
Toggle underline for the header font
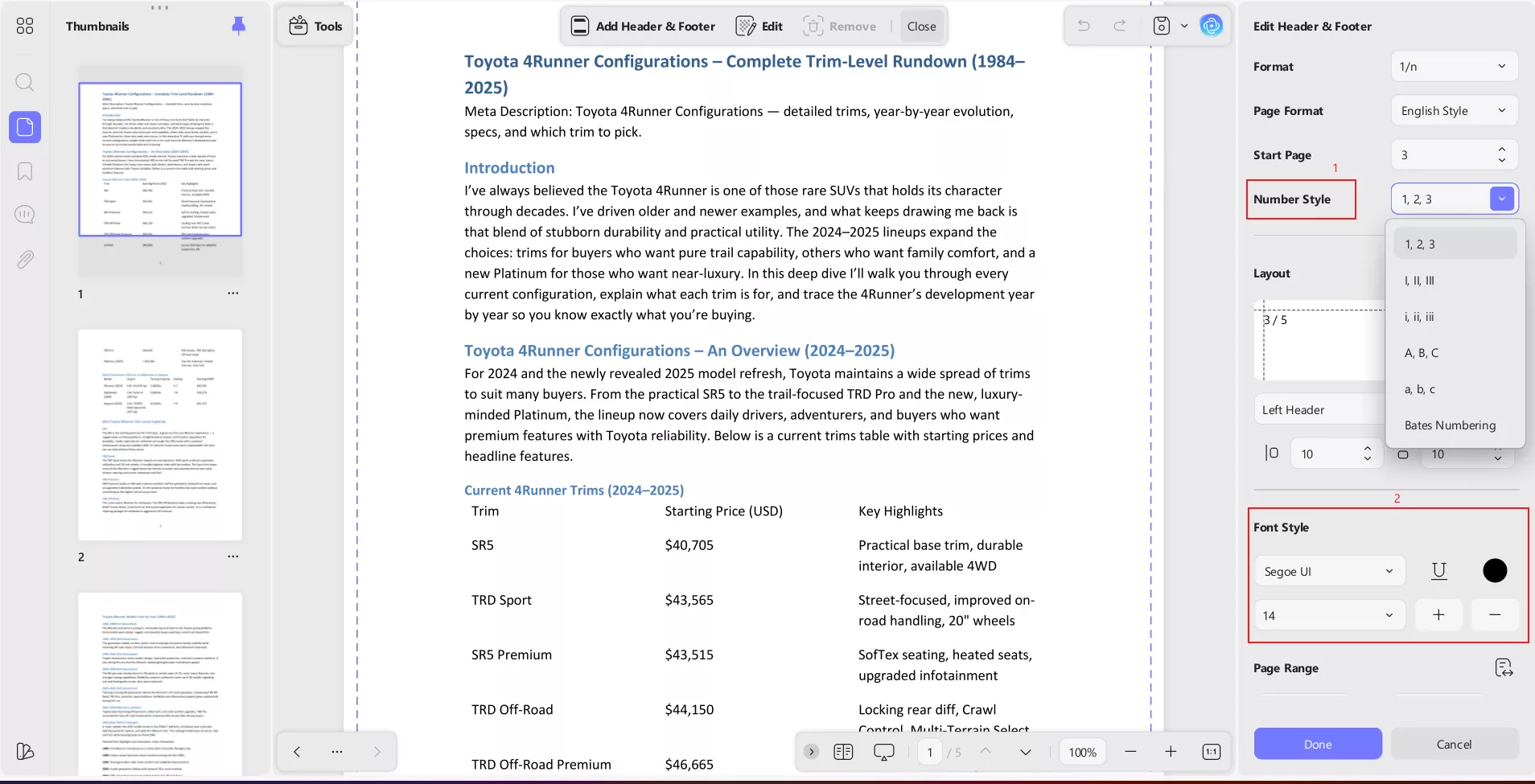[x=1438, y=571]
